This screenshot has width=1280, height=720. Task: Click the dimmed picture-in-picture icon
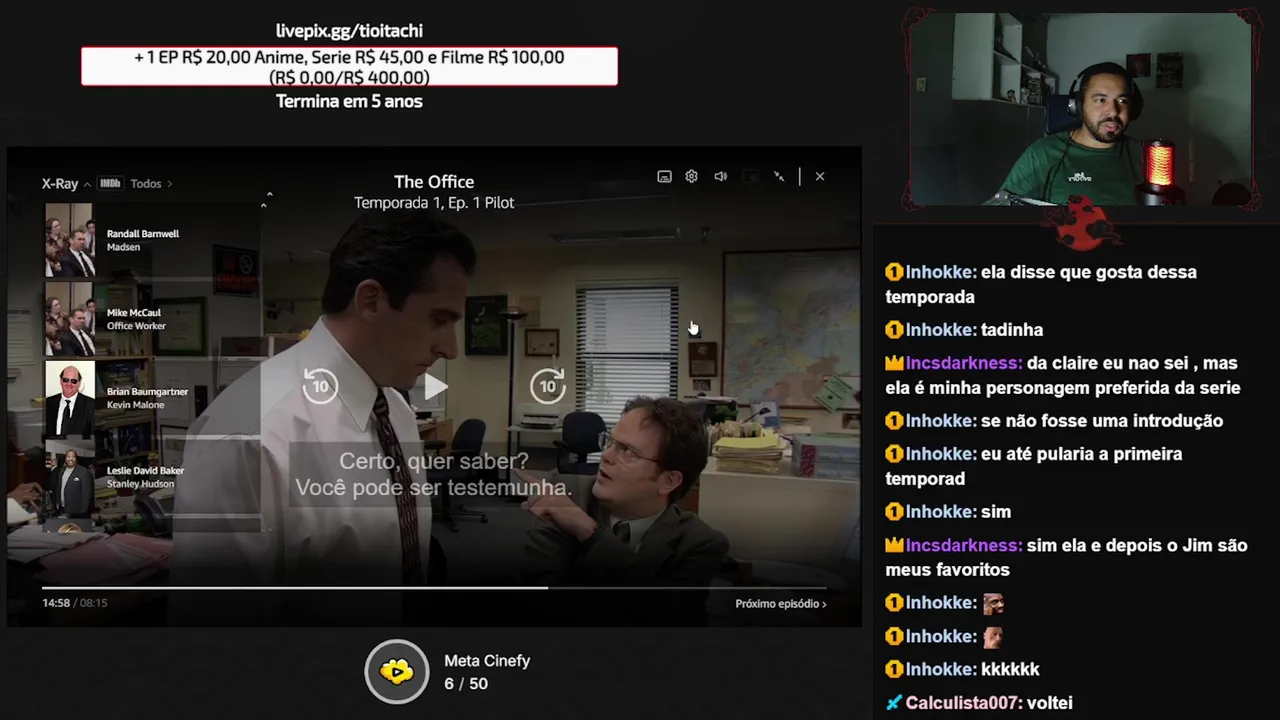pyautogui.click(x=751, y=176)
